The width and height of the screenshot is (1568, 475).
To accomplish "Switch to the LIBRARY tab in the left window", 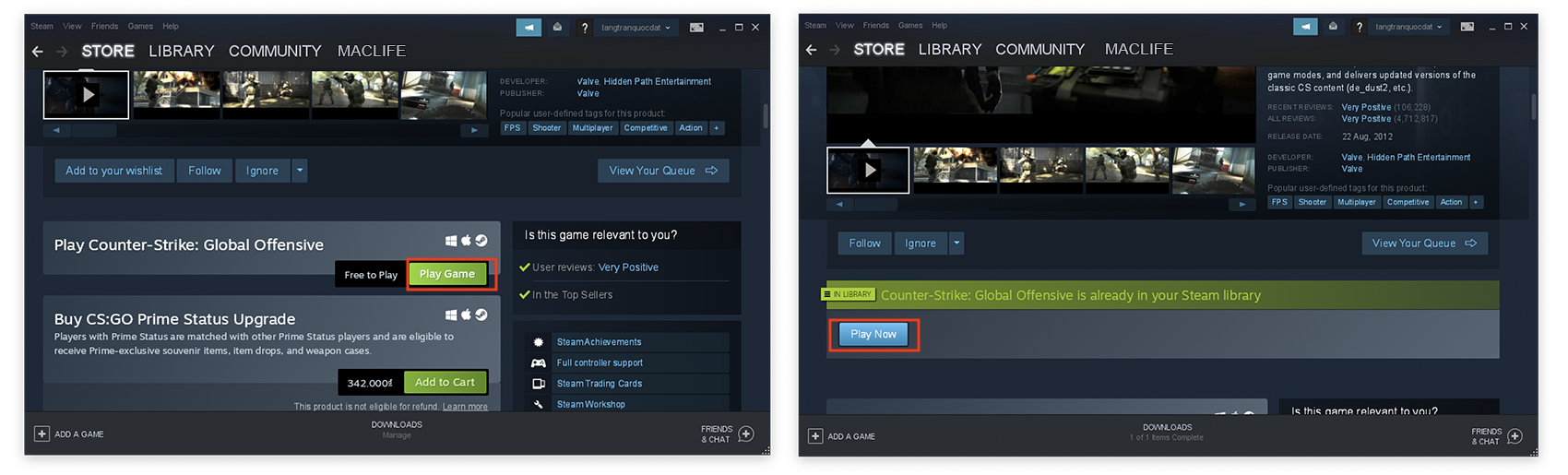I will pyautogui.click(x=181, y=52).
